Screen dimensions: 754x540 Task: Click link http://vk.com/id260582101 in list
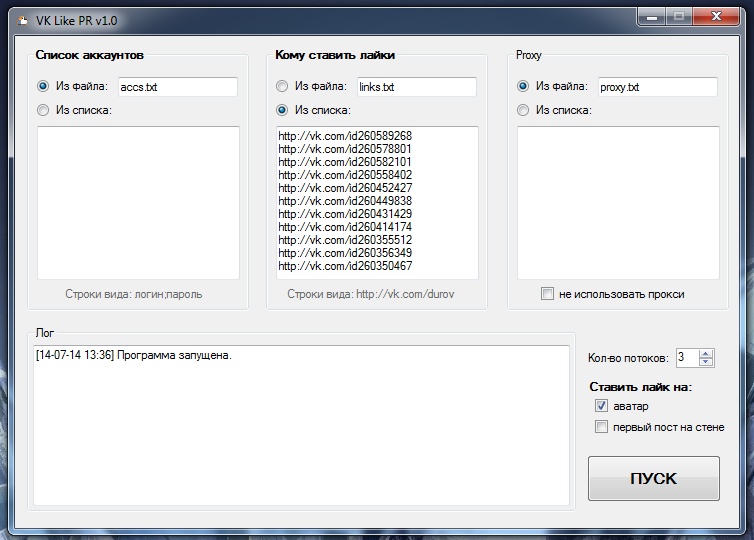[345, 162]
